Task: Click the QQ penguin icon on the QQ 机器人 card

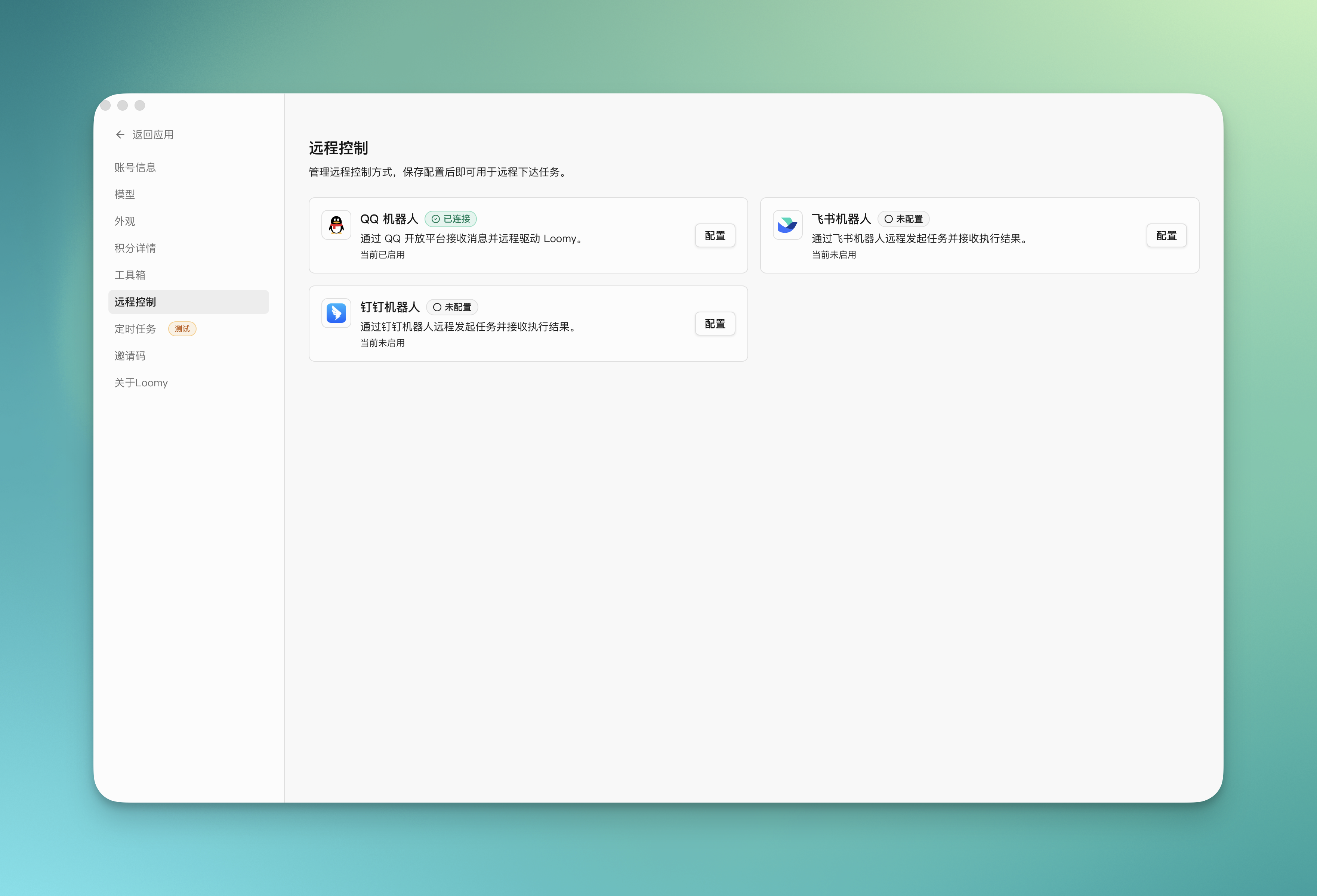Action: 336,225
